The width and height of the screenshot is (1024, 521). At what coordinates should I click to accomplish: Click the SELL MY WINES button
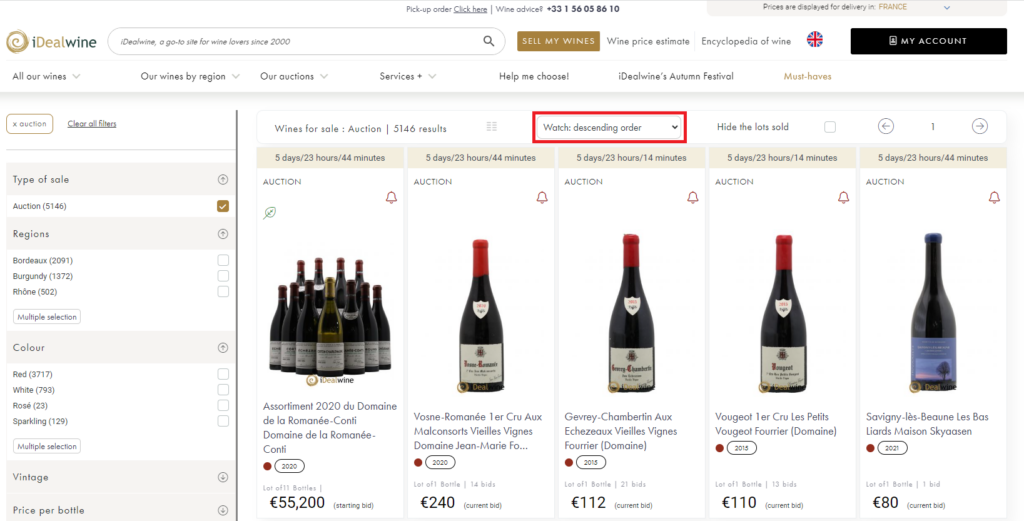point(558,41)
